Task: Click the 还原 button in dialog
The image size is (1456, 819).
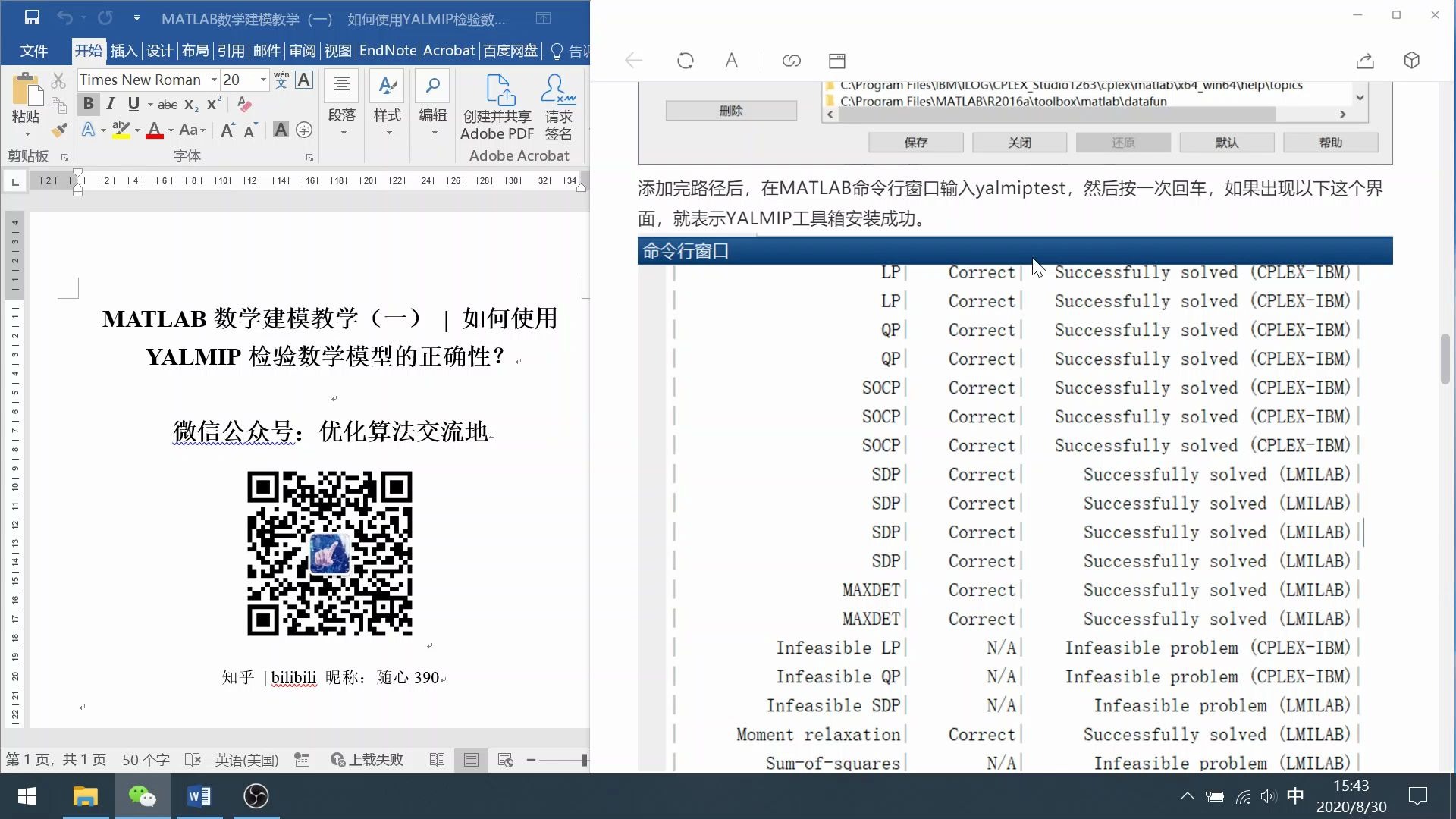Action: [x=1124, y=141]
